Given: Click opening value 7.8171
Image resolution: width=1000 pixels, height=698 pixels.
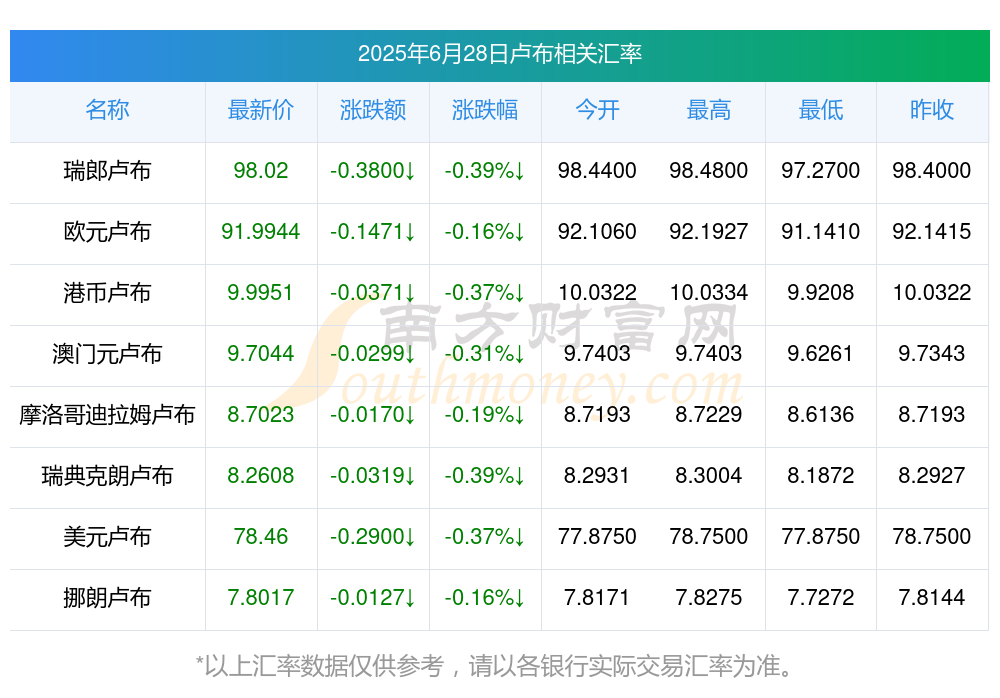Looking at the screenshot, I should (x=597, y=598).
